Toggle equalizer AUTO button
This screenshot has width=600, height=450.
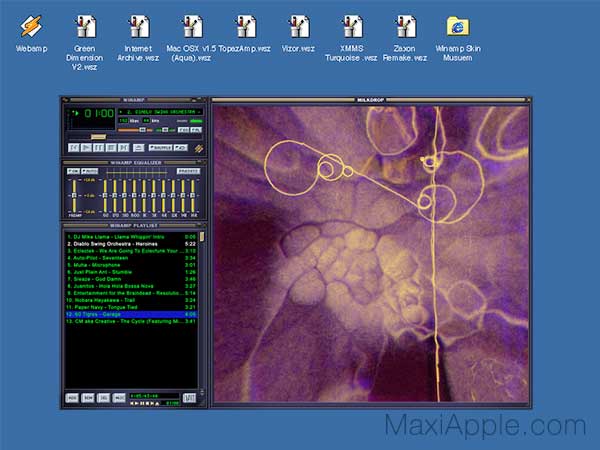[90, 171]
